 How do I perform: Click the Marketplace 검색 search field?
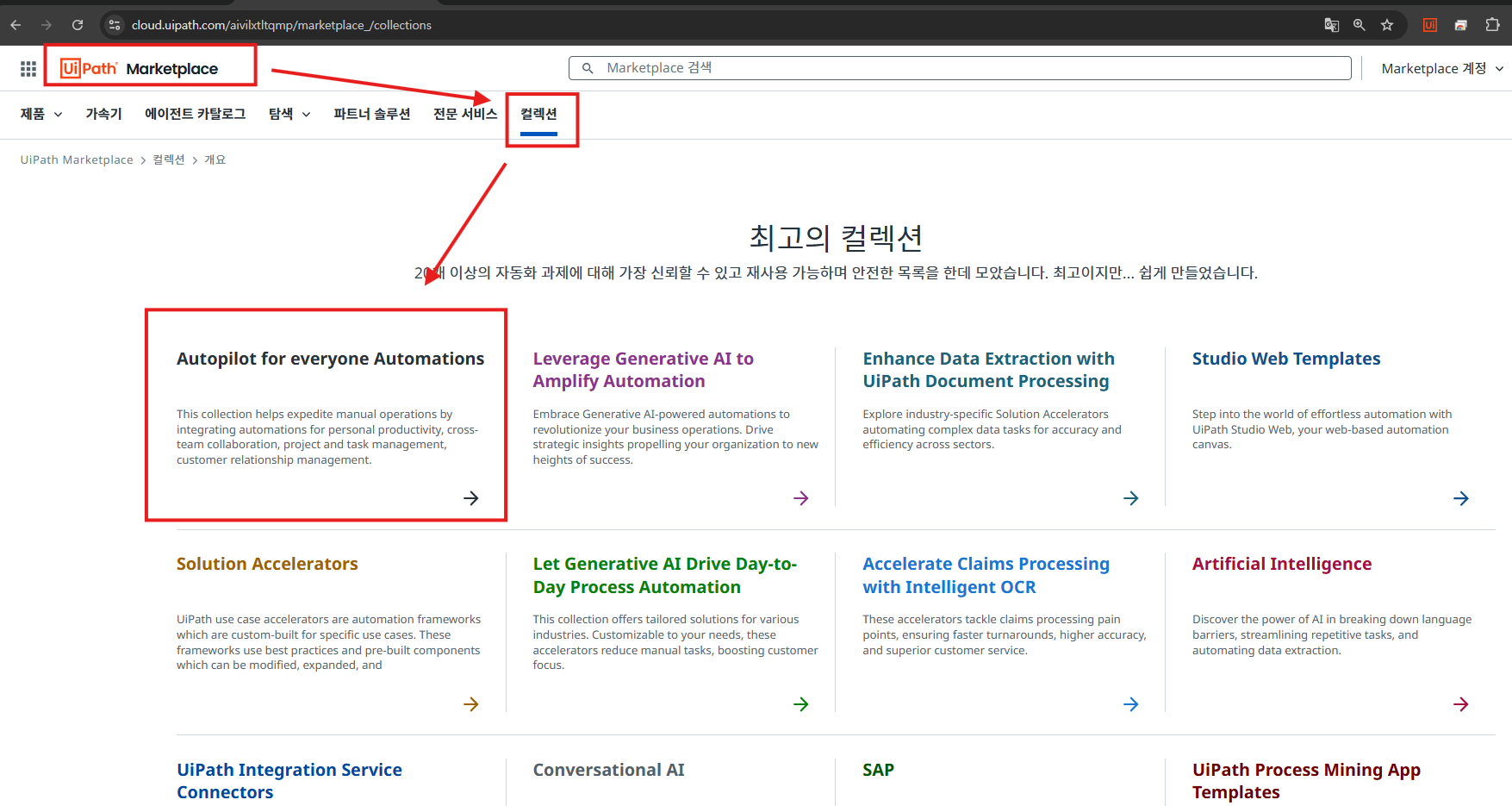pyautogui.click(x=960, y=68)
